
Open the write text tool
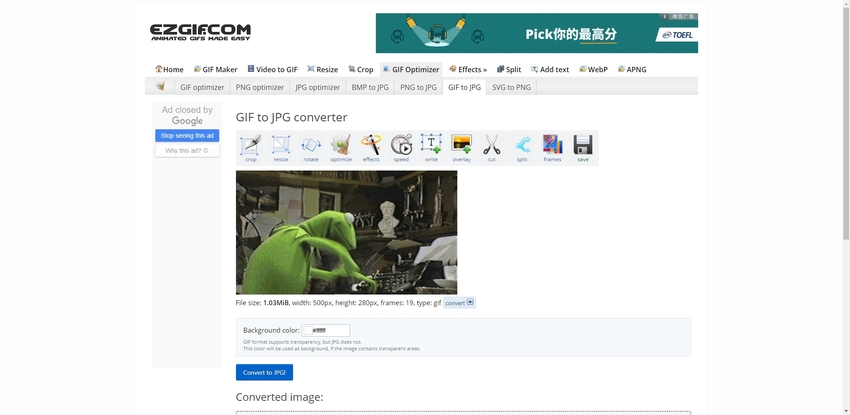(431, 147)
